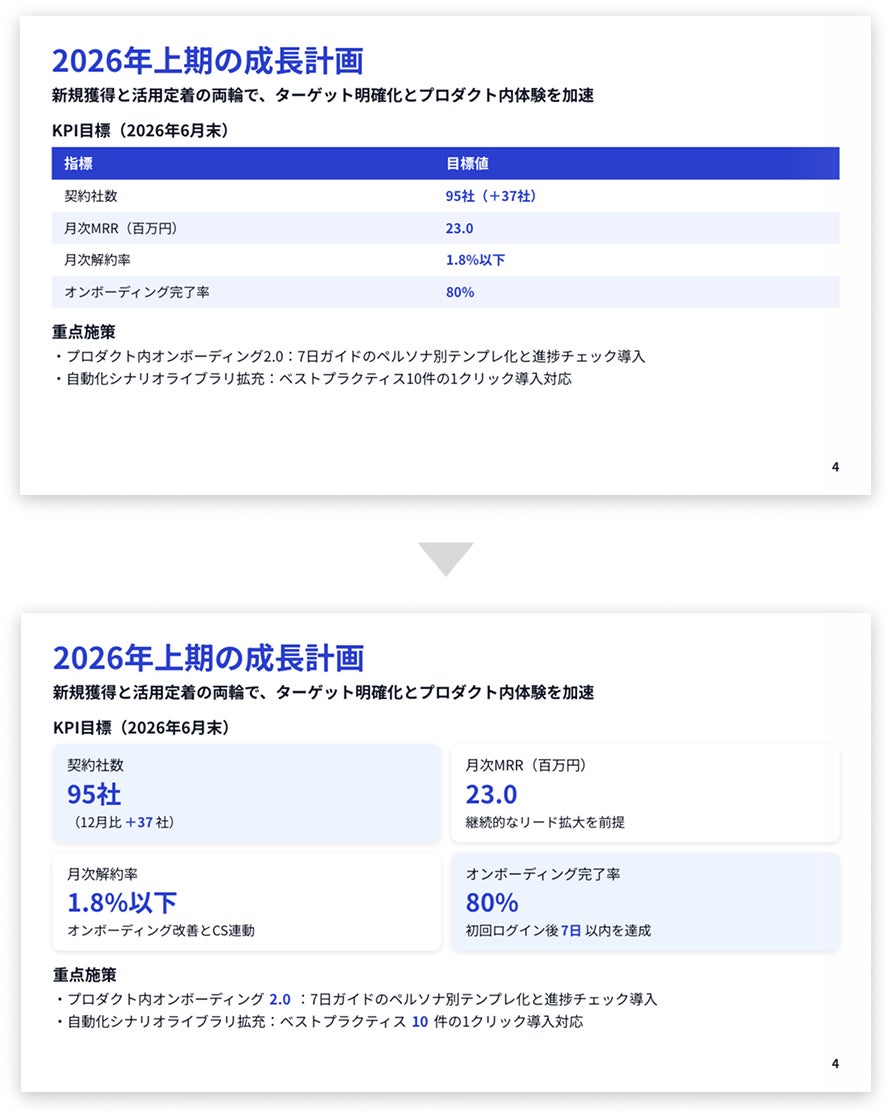The image size is (891, 1116).
Task: Select the 月次解約率 card label
Action: pos(102,874)
